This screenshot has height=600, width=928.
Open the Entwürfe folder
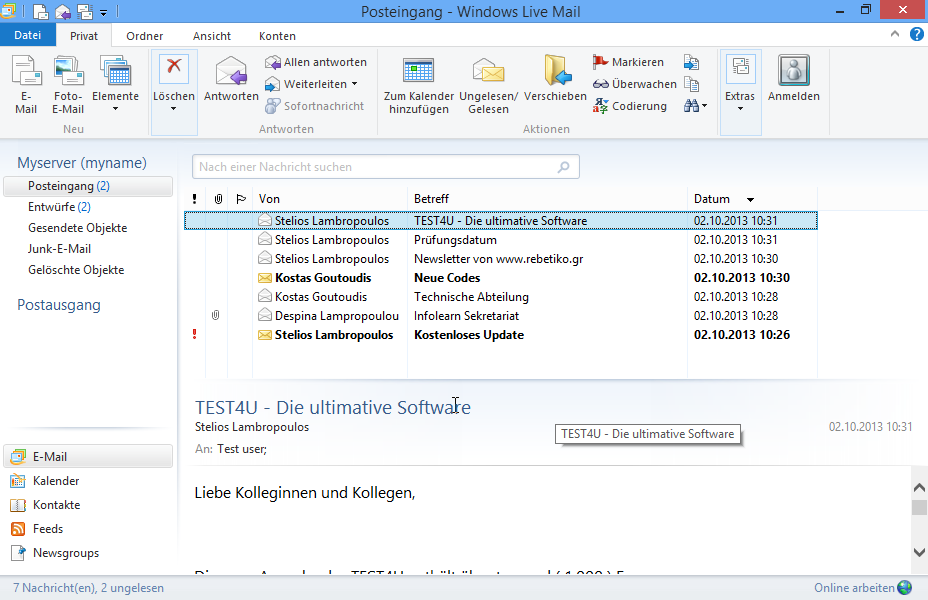pos(59,207)
